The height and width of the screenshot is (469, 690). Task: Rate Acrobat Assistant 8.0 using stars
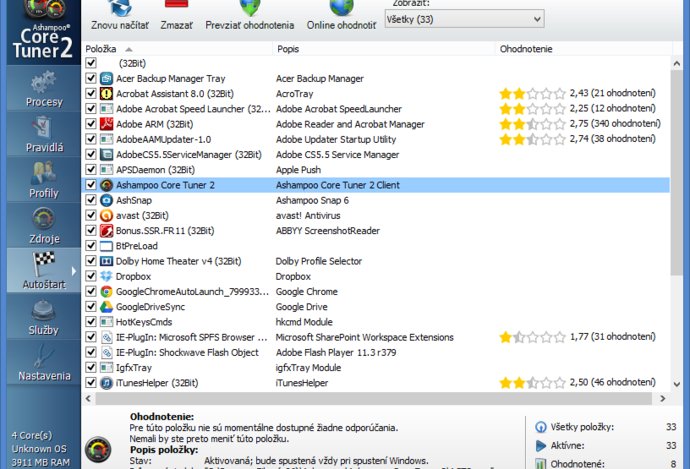pyautogui.click(x=531, y=93)
